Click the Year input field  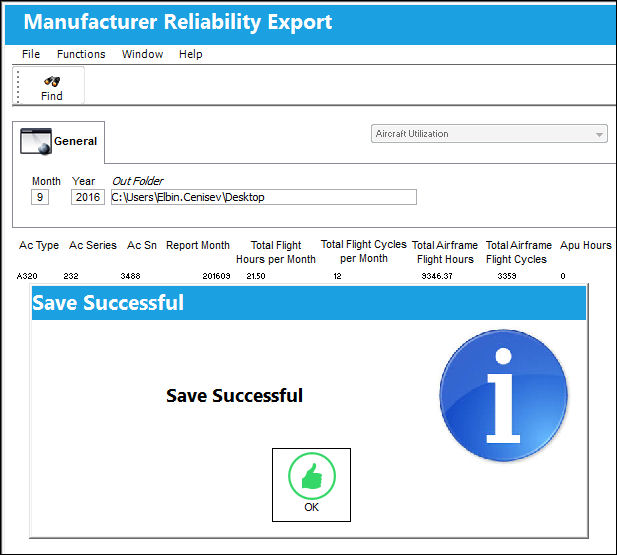coord(88,197)
